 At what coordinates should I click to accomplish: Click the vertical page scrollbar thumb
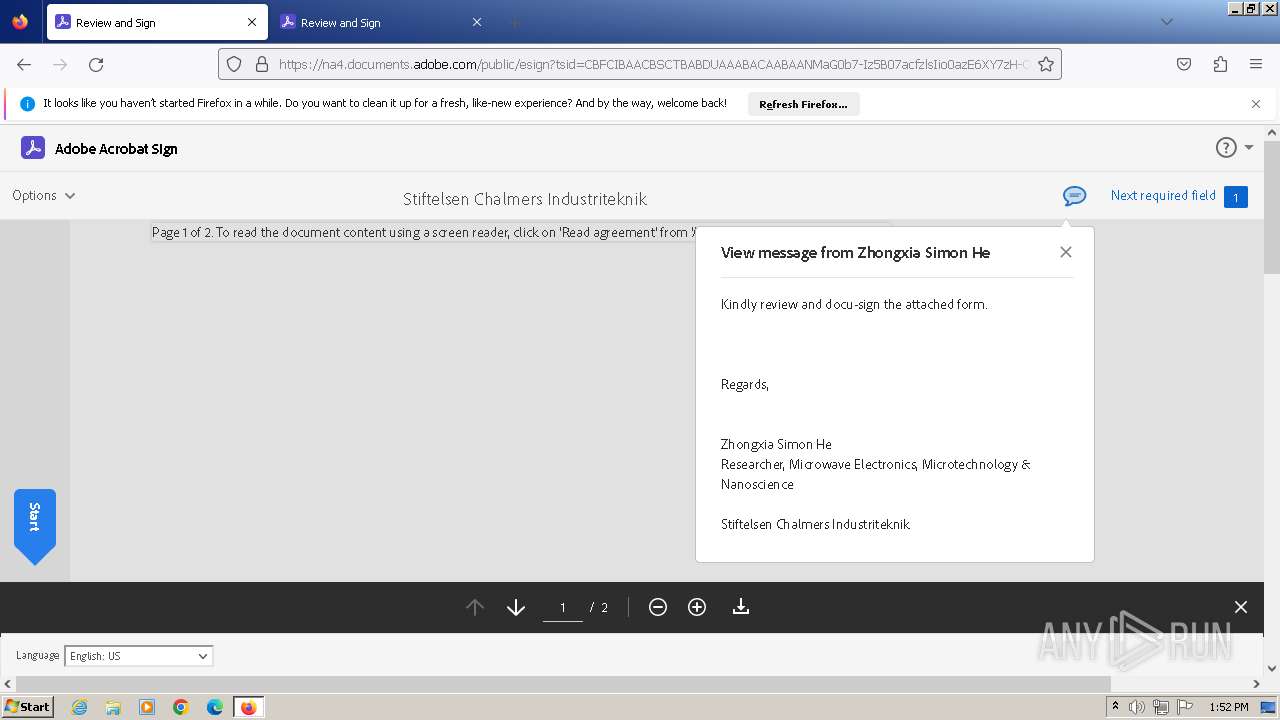(x=1272, y=207)
